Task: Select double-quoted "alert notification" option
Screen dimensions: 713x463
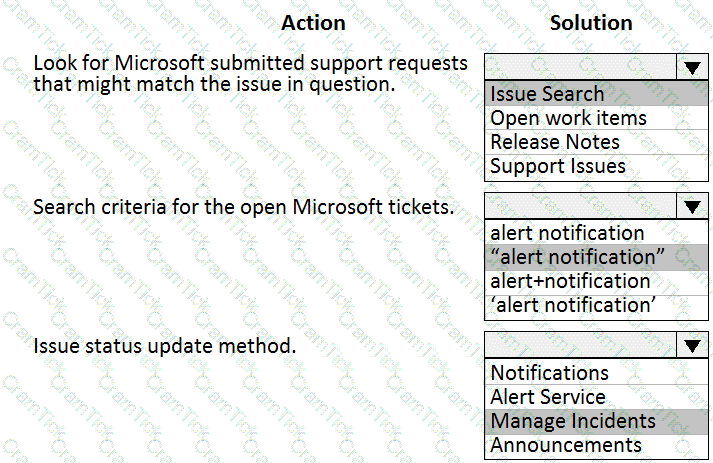Action: [596, 257]
